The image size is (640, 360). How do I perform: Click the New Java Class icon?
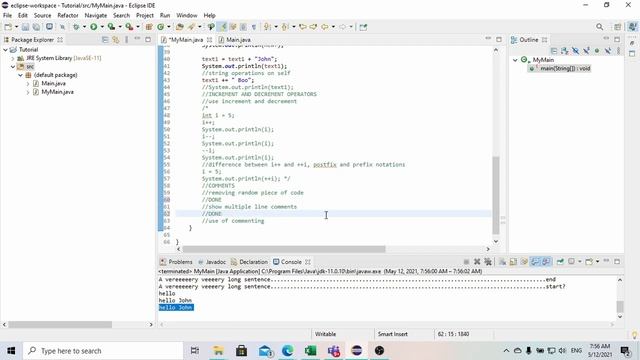coord(160,27)
